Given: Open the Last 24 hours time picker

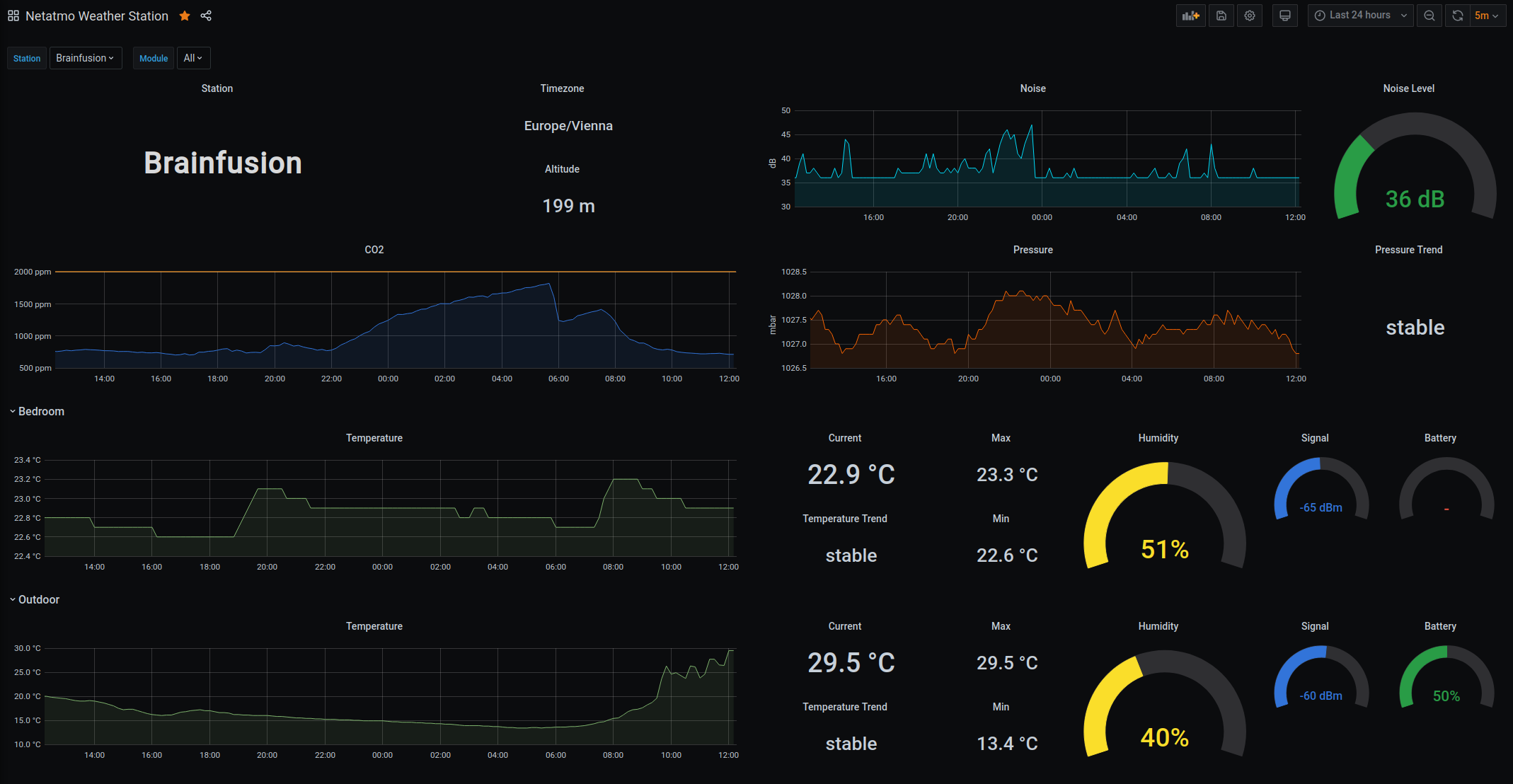Looking at the screenshot, I should coord(1360,16).
